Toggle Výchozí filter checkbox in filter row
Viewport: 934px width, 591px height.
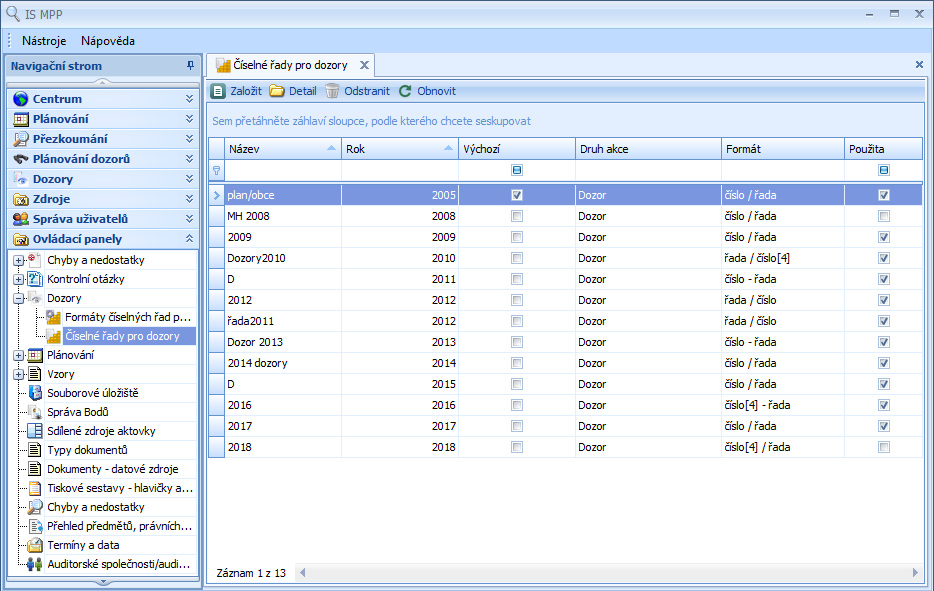517,170
